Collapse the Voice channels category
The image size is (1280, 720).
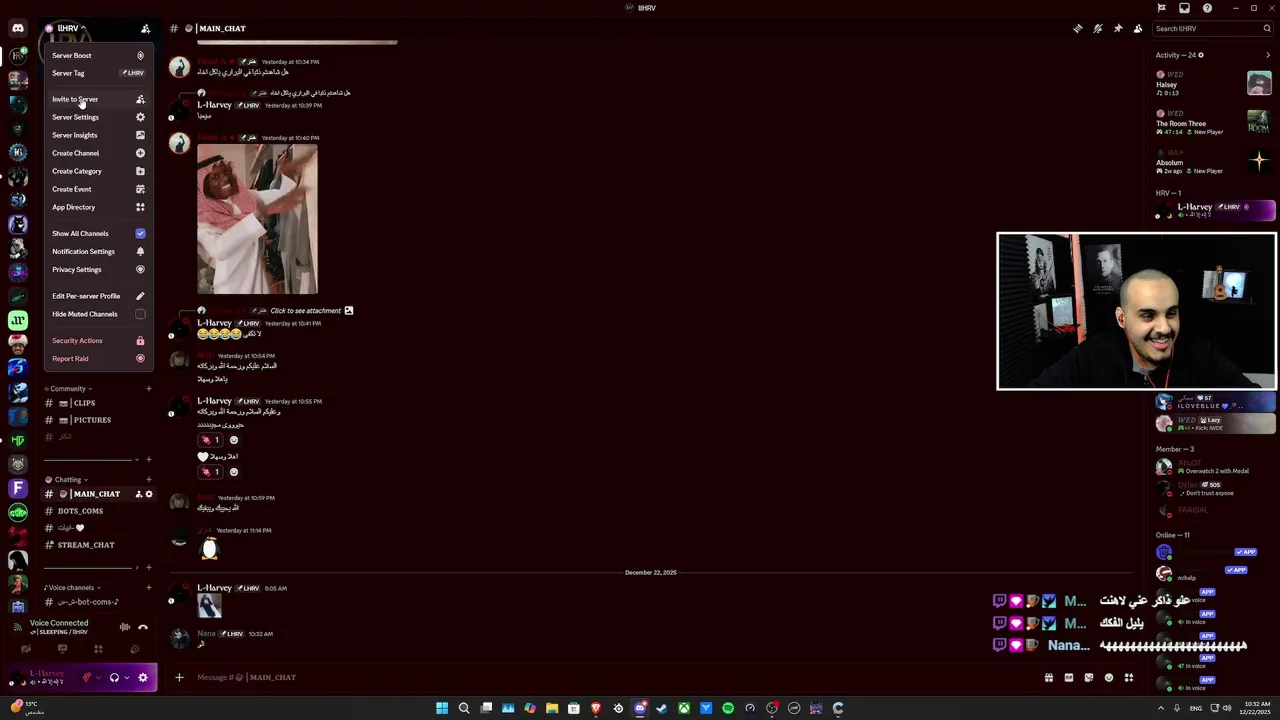pyautogui.click(x=72, y=587)
